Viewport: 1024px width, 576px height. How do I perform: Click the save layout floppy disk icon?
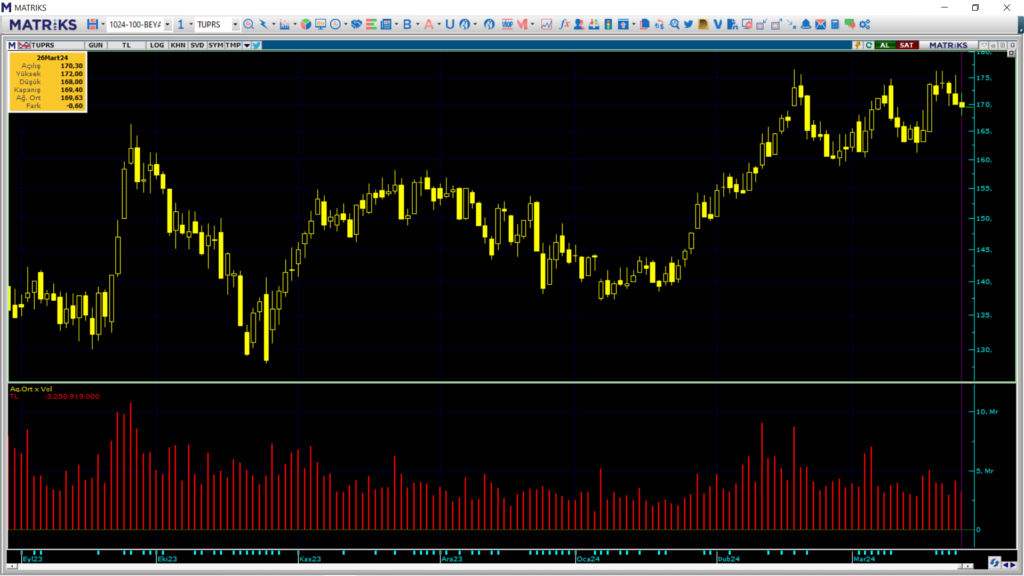pos(92,24)
